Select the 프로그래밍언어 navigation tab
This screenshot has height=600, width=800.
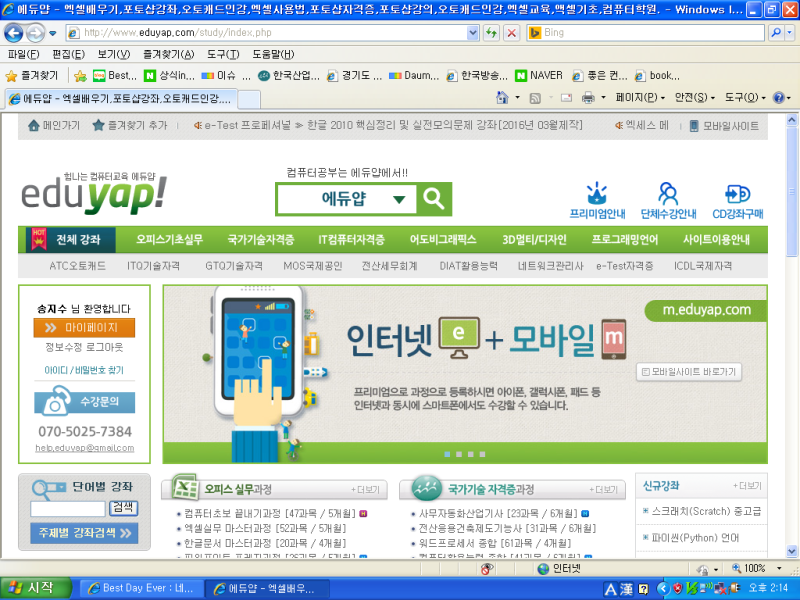(625, 239)
